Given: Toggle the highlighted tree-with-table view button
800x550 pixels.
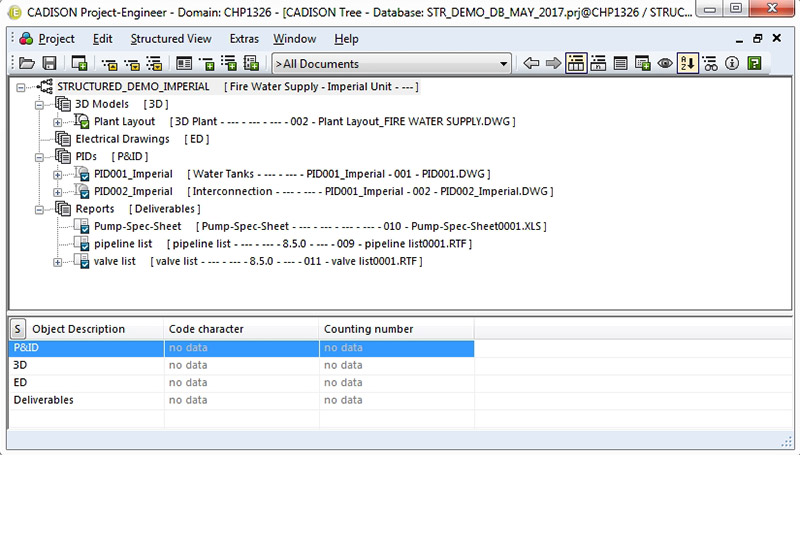Looking at the screenshot, I should pos(576,63).
